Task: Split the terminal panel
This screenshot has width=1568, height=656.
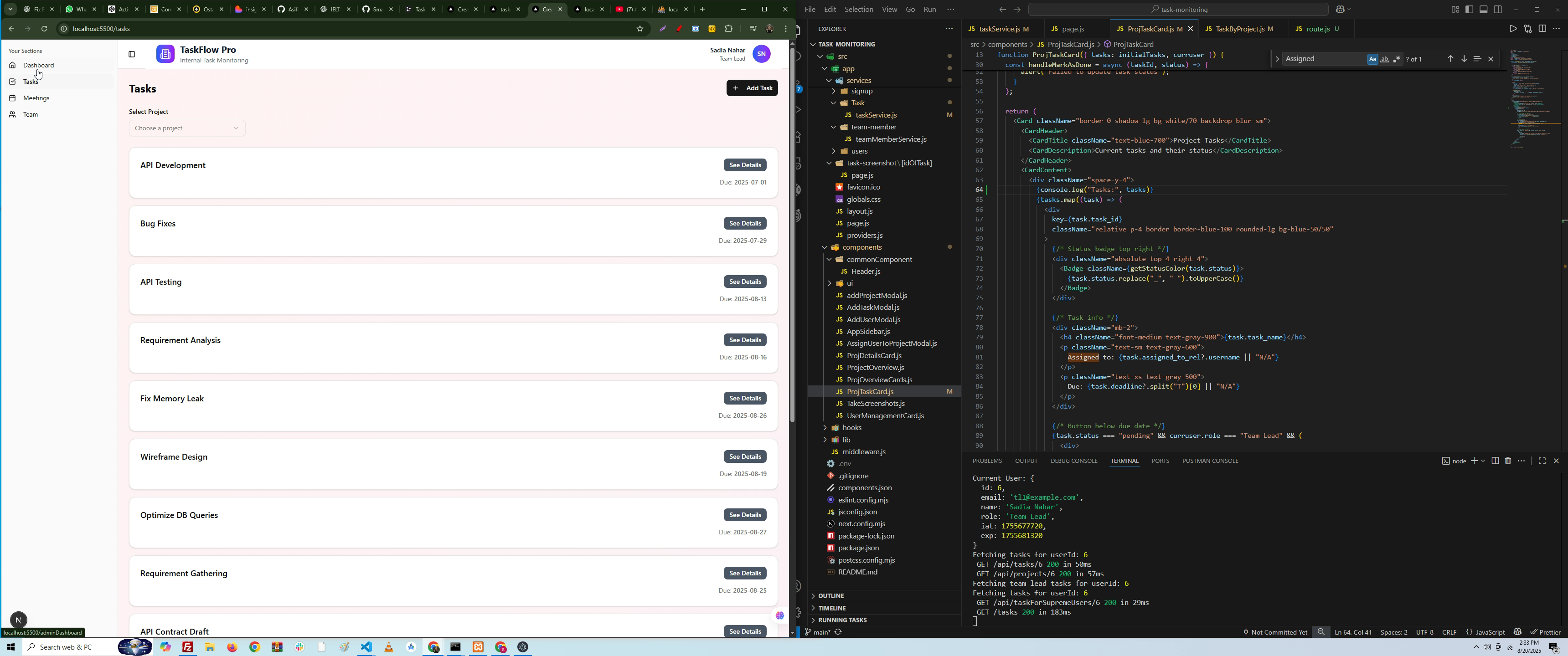Action: pyautogui.click(x=1495, y=461)
